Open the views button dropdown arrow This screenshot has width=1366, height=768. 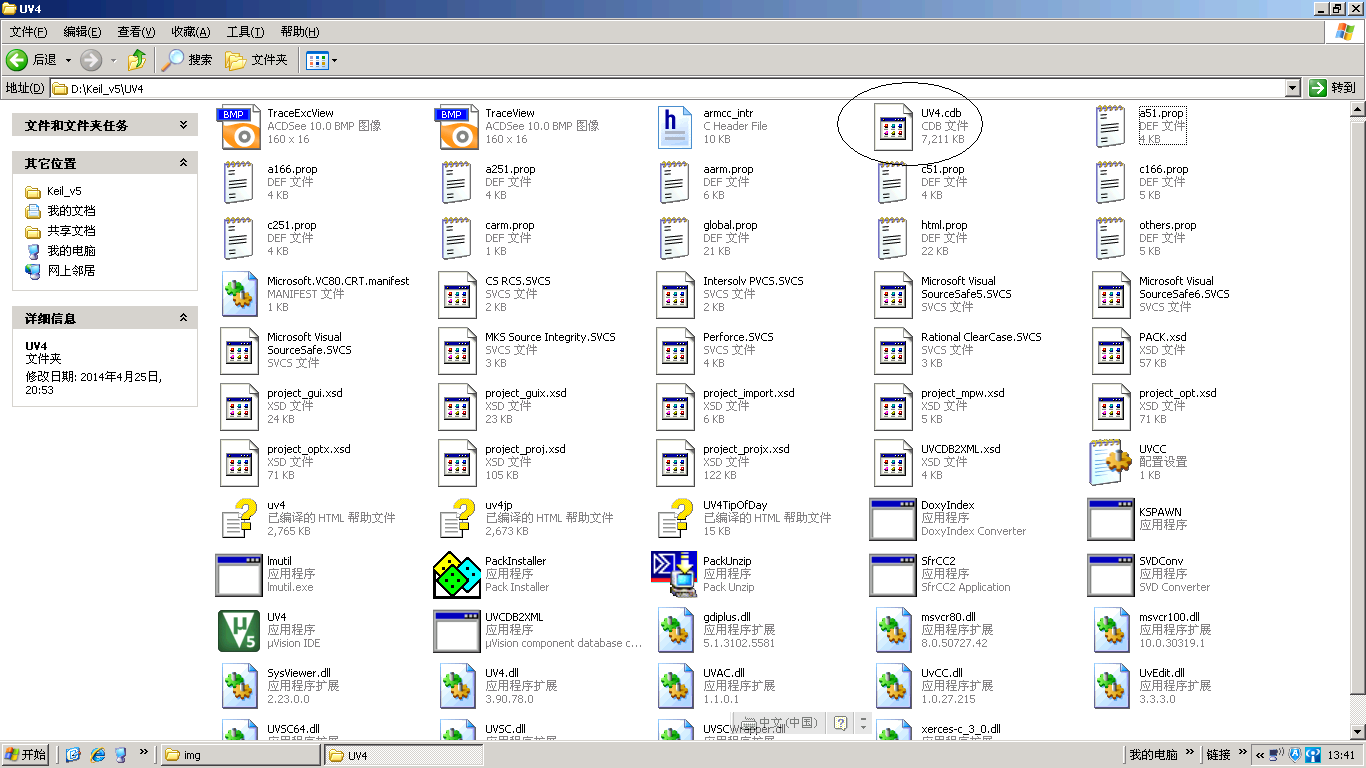pos(334,60)
